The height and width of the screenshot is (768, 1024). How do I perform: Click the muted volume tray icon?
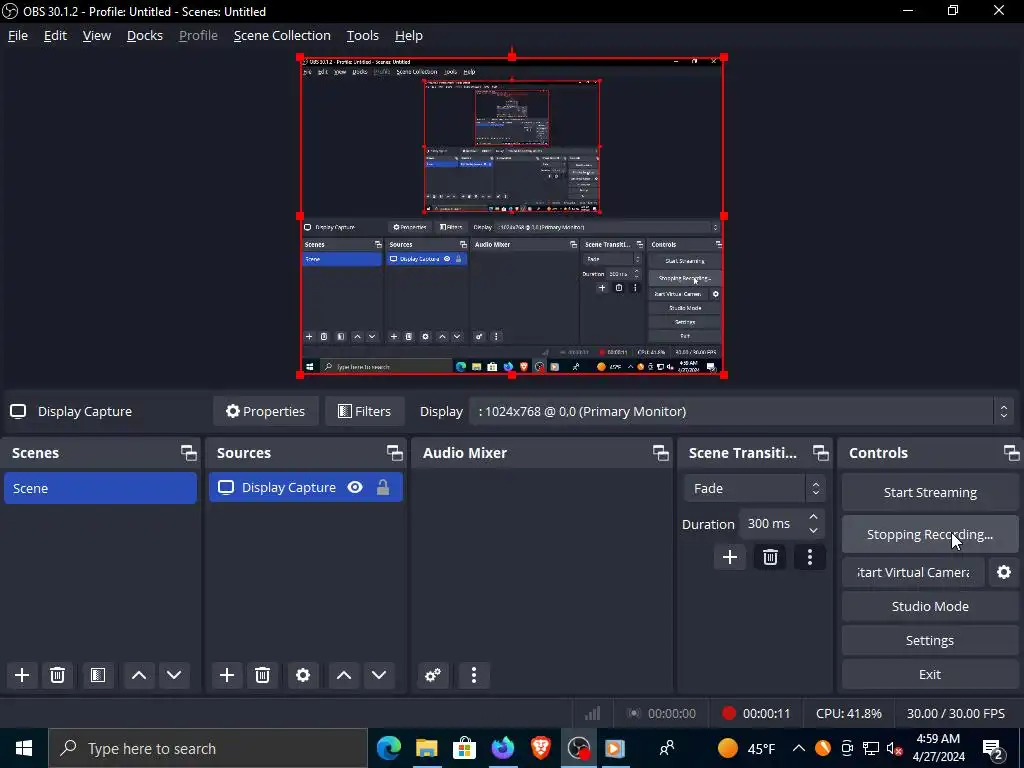click(894, 748)
